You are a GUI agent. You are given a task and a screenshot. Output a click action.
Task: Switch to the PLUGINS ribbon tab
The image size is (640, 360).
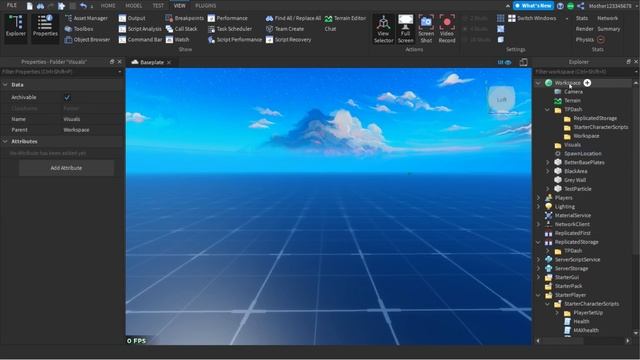point(206,6)
